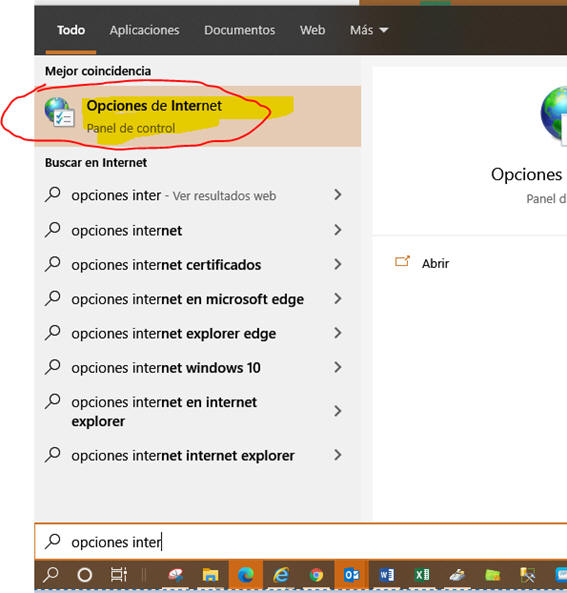Open Google Chrome from the taskbar
Image resolution: width=567 pixels, height=593 pixels.
pyautogui.click(x=316, y=575)
